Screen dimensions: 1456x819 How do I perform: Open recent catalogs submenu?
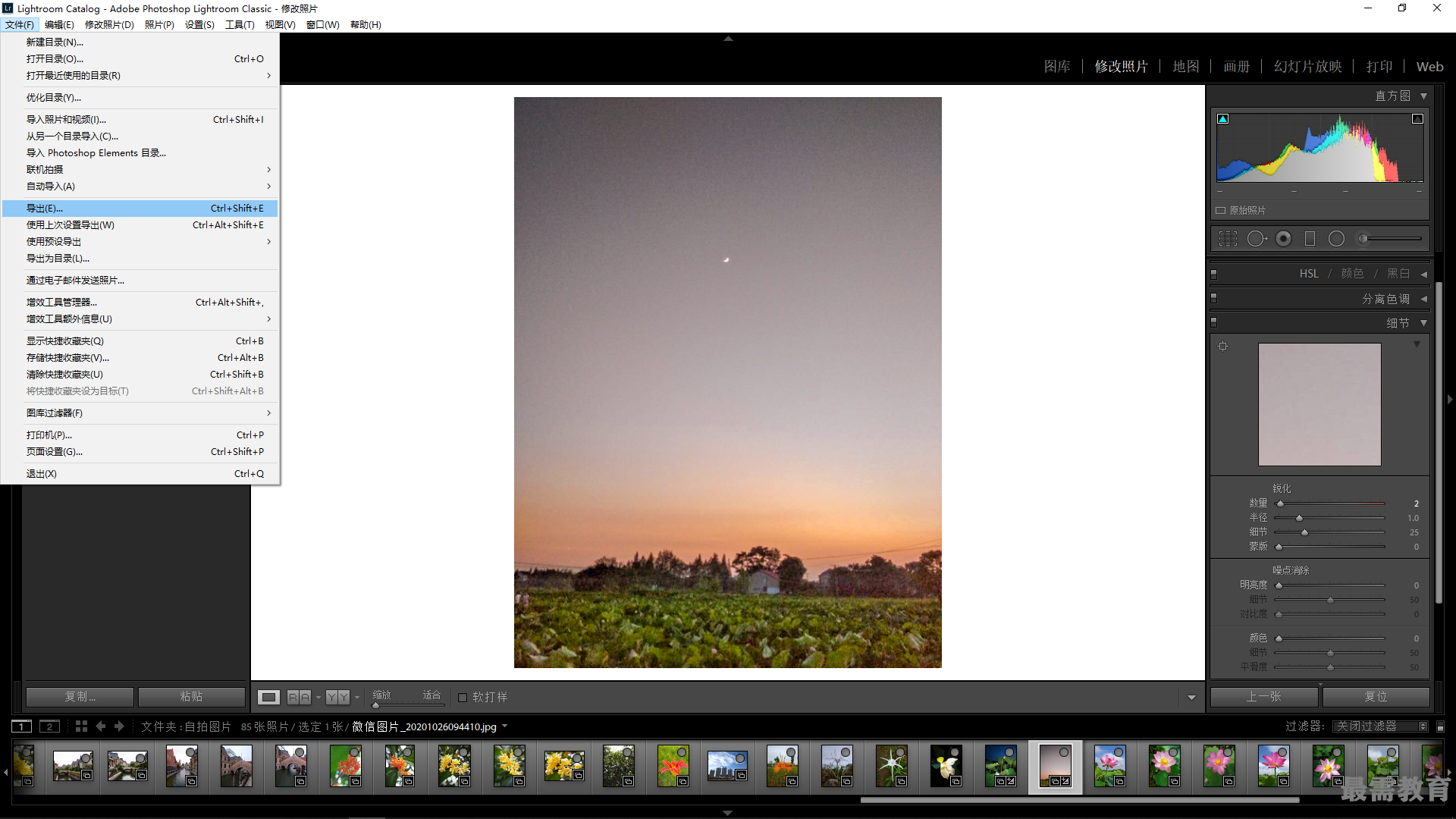(x=140, y=76)
